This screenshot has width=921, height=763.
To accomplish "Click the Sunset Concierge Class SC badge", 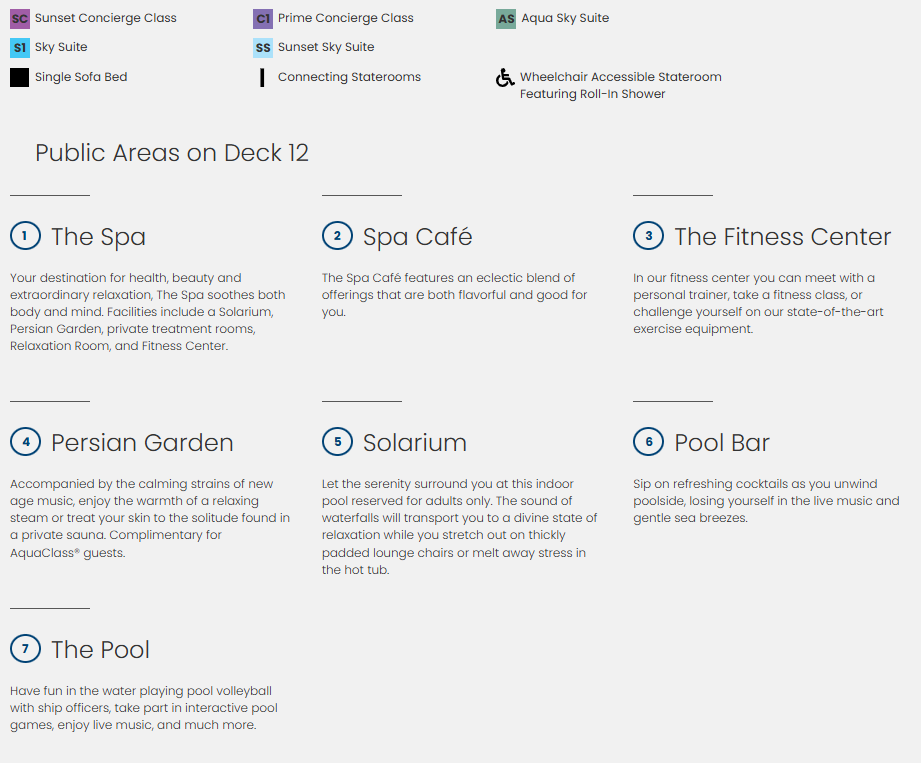I will click(x=19, y=18).
